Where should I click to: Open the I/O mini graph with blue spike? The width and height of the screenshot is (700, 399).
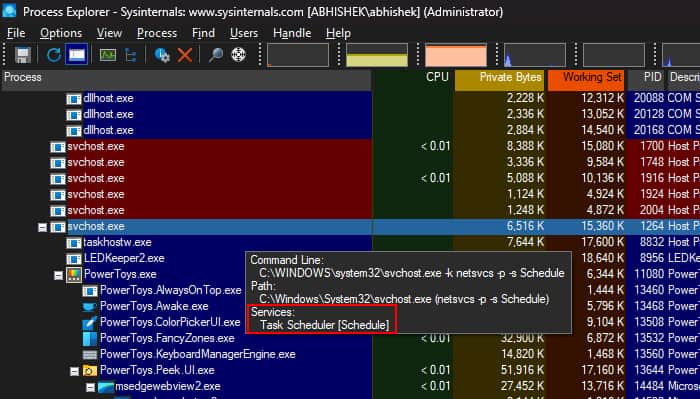pyautogui.click(x=535, y=55)
